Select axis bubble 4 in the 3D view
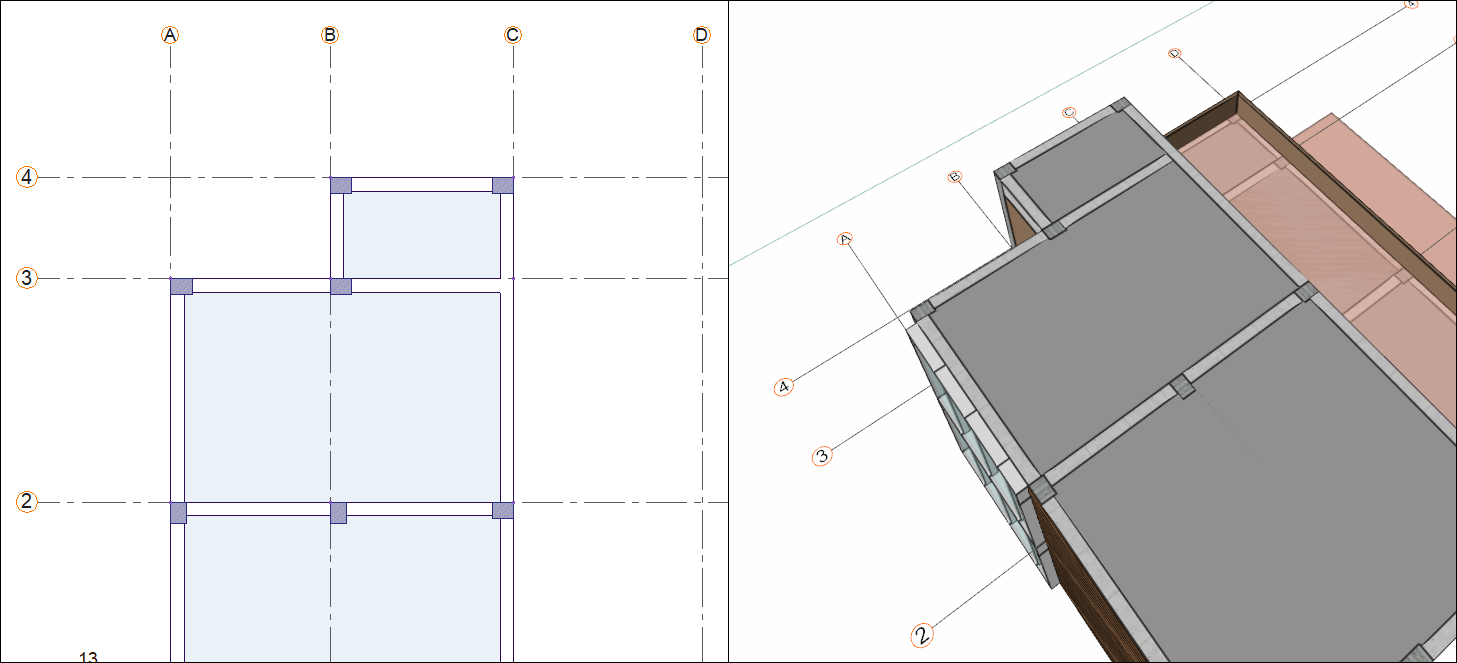Viewport: 1457px width, 663px height. coord(784,386)
